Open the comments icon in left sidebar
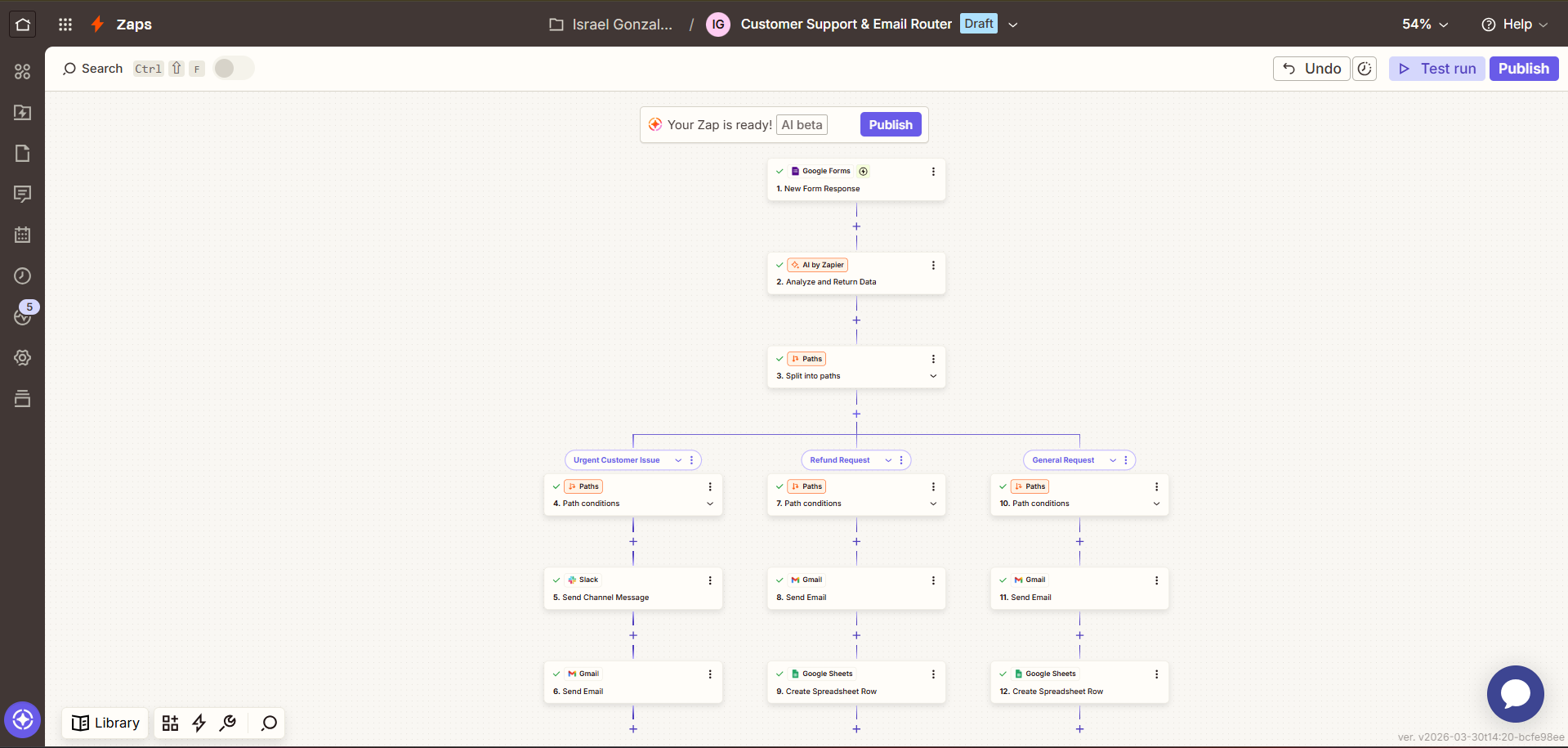 click(23, 195)
